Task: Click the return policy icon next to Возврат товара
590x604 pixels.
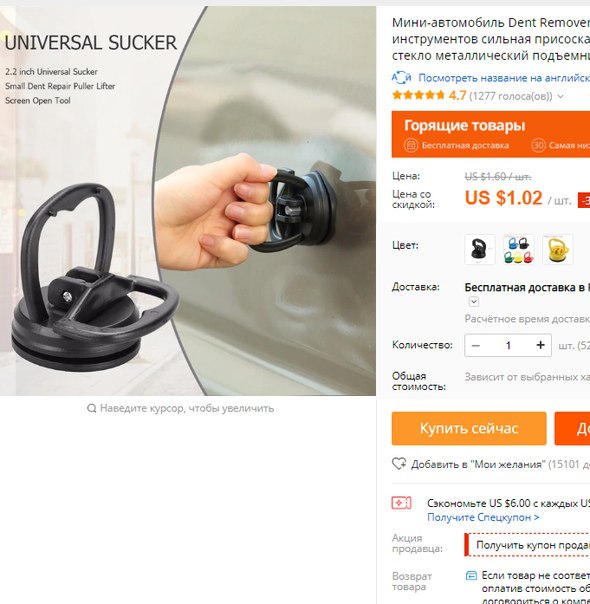Action: (471, 575)
